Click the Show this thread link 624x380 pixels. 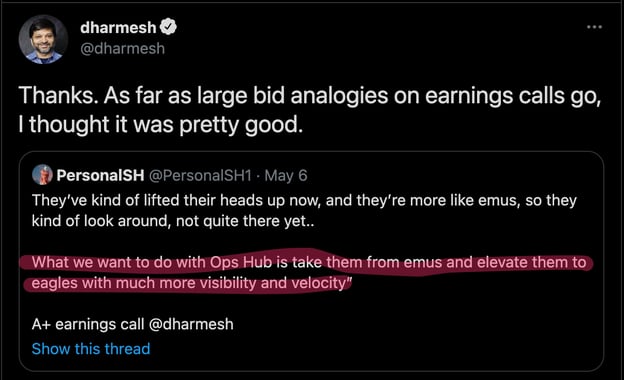click(91, 349)
